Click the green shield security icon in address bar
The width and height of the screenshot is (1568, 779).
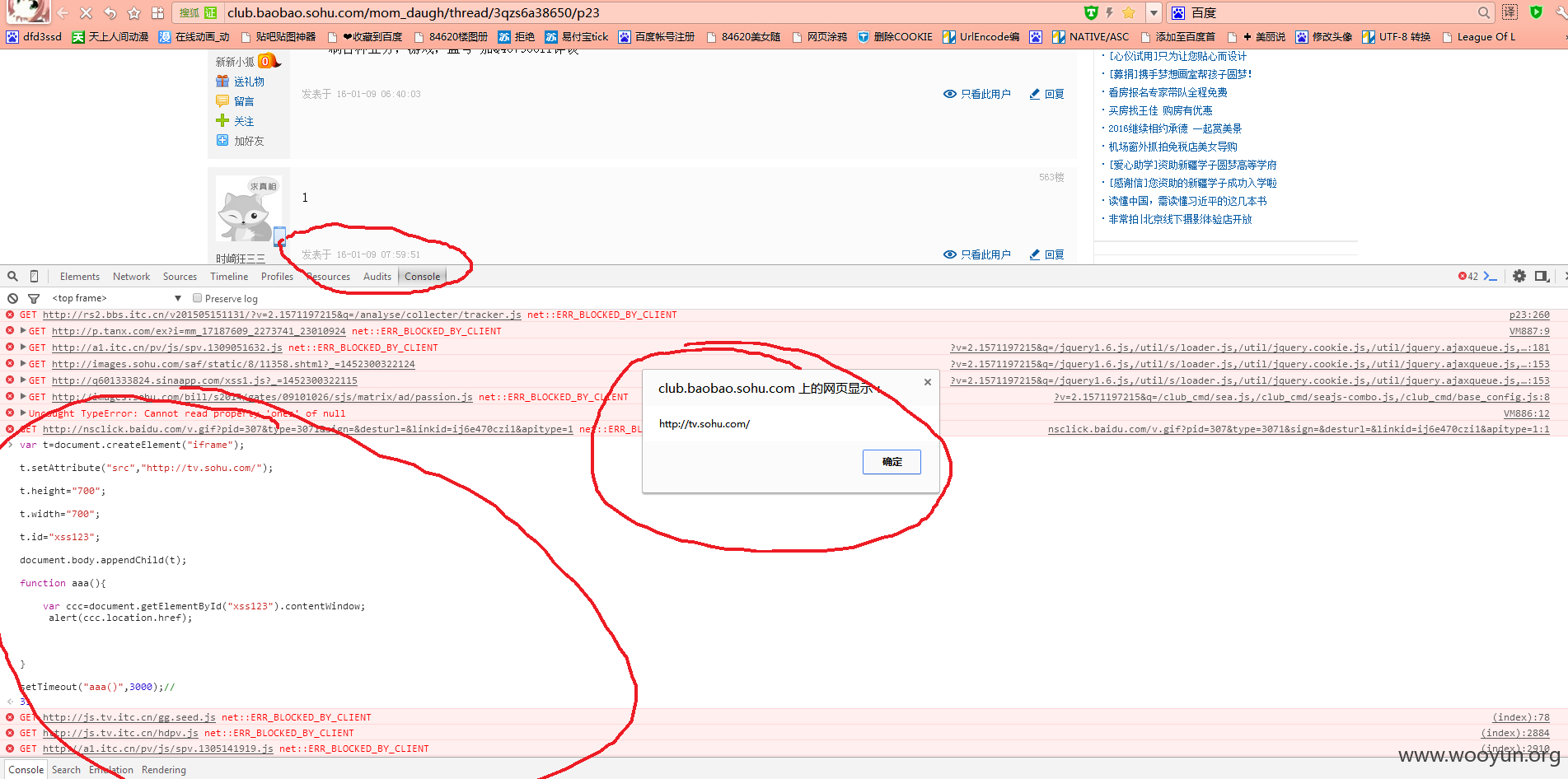click(x=1091, y=12)
